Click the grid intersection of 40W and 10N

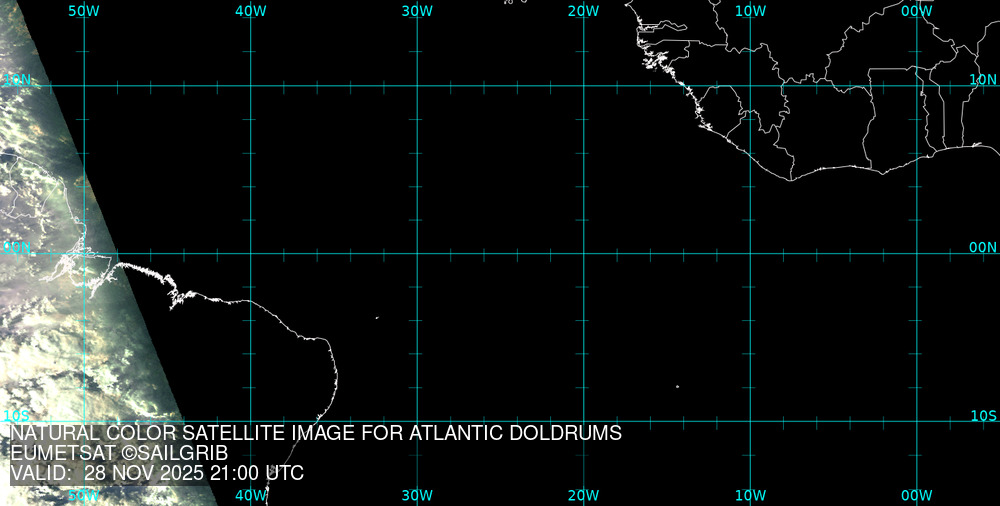click(251, 86)
